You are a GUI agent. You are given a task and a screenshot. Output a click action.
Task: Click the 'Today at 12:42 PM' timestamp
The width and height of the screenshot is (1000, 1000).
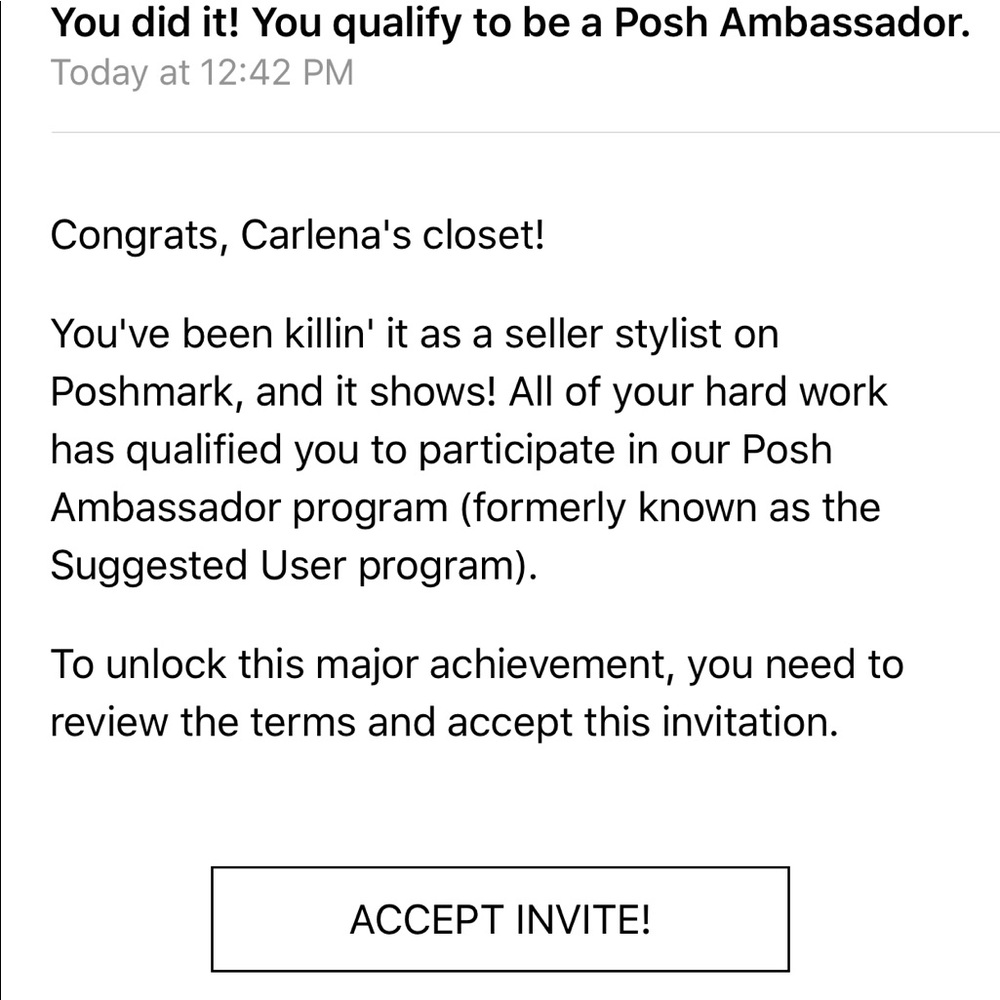pos(203,72)
